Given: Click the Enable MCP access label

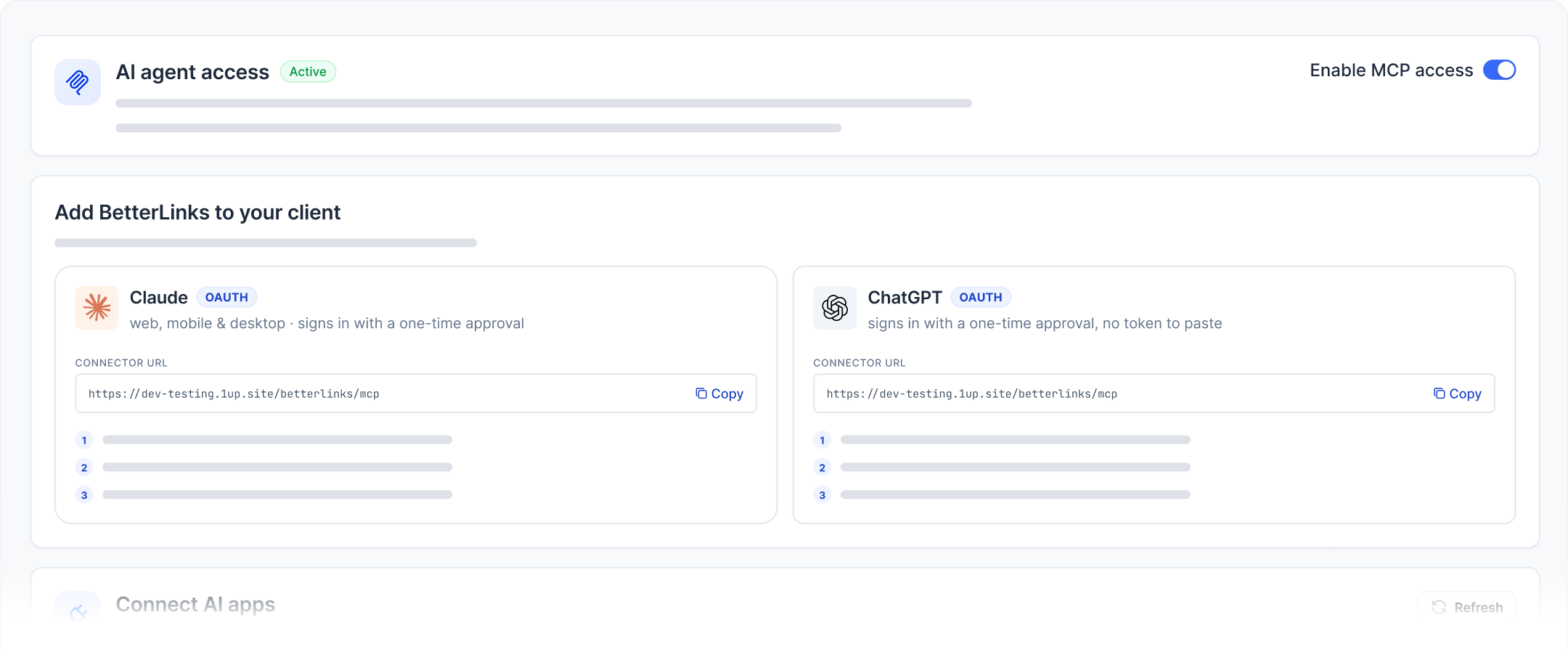Looking at the screenshot, I should coord(1392,70).
